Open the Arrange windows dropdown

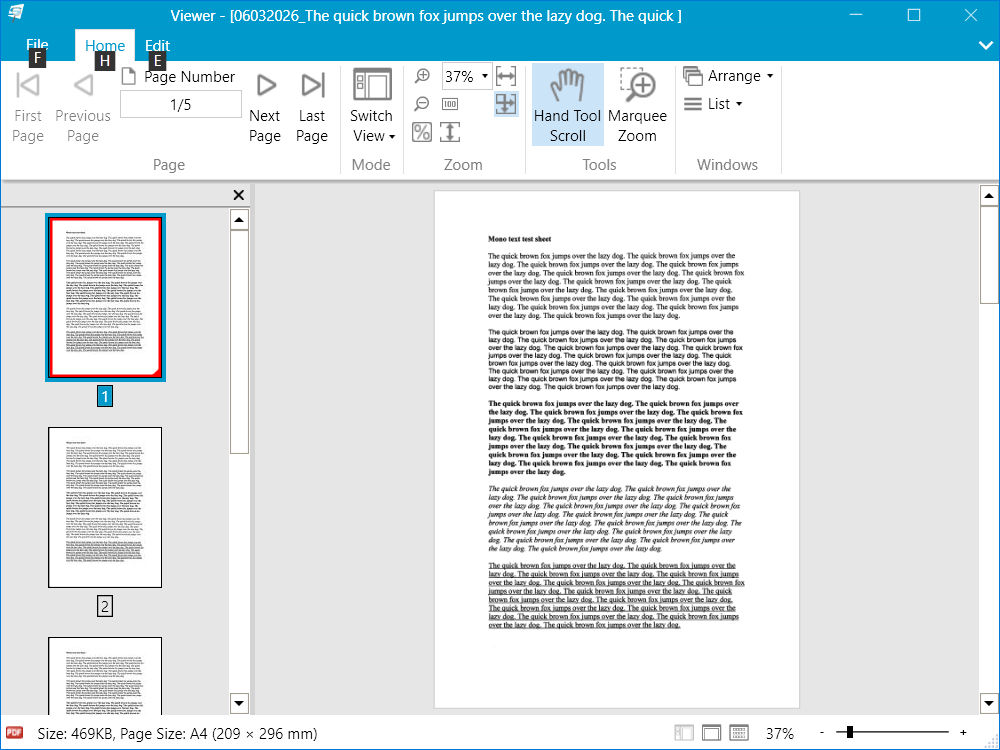(729, 76)
